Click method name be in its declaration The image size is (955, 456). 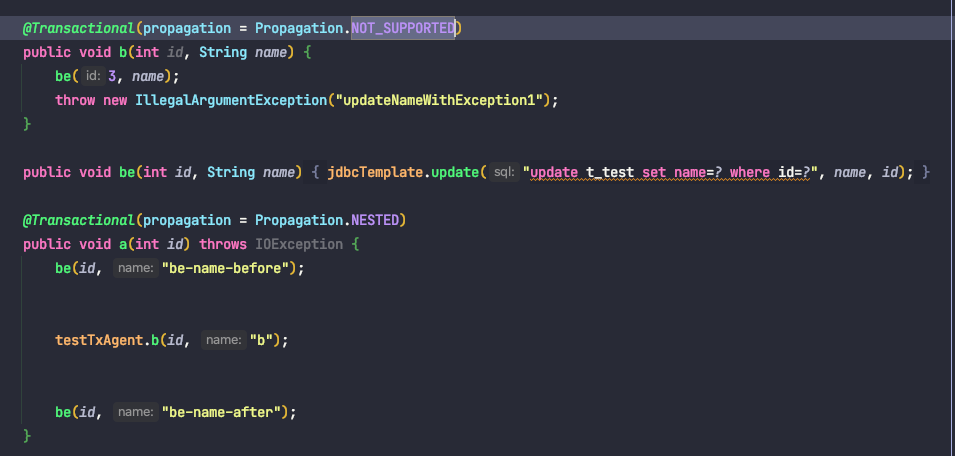tap(127, 172)
